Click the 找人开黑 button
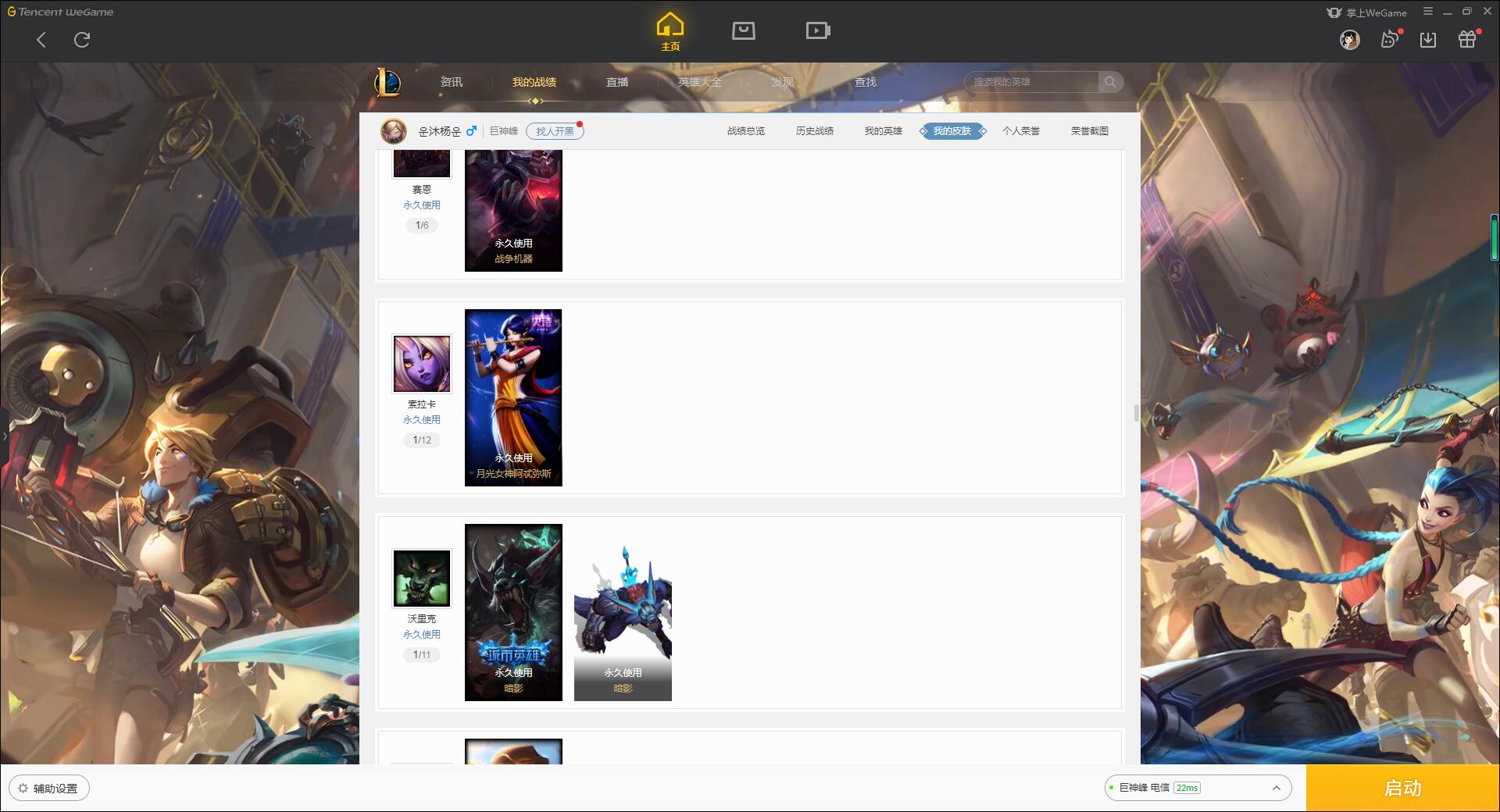This screenshot has height=812, width=1500. click(555, 131)
